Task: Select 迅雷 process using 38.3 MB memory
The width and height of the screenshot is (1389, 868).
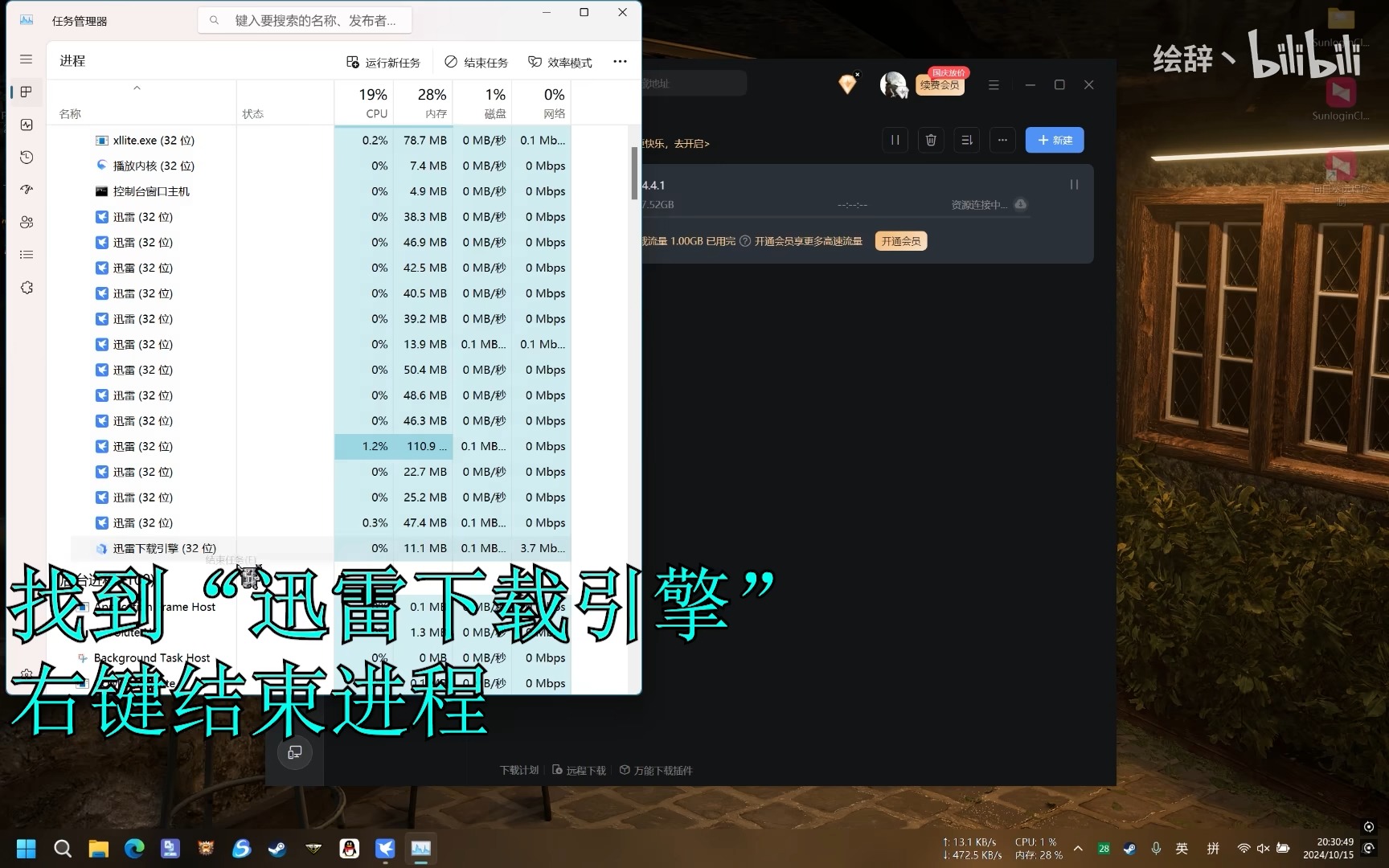Action: (x=322, y=217)
